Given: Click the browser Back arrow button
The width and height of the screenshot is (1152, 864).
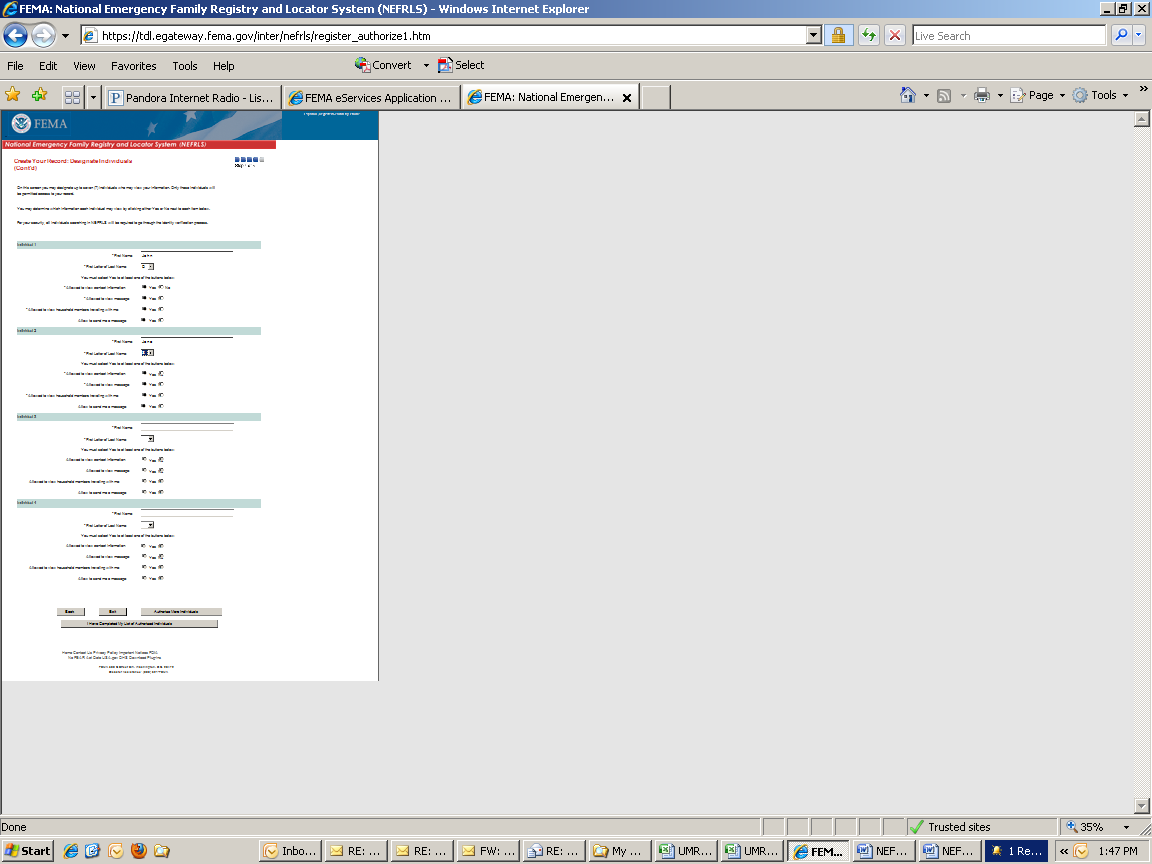Looking at the screenshot, I should [x=15, y=36].
